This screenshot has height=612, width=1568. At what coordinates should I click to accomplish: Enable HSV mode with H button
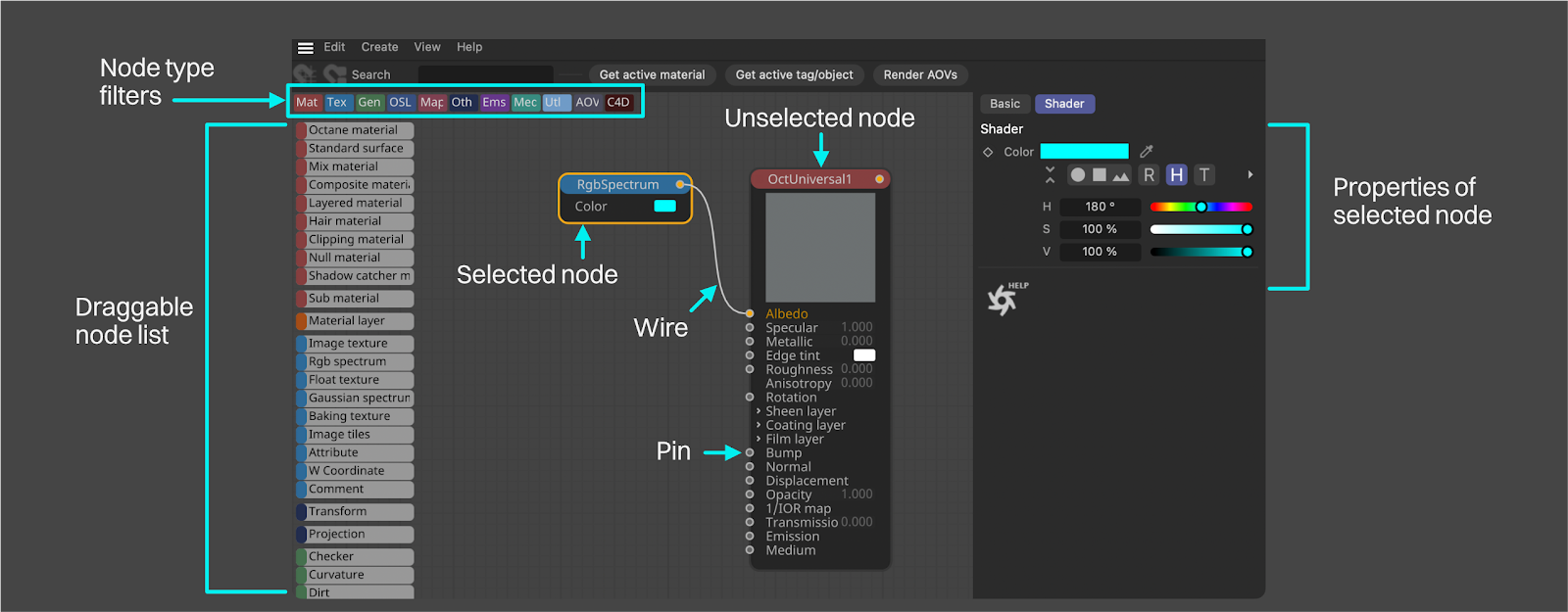click(1176, 175)
